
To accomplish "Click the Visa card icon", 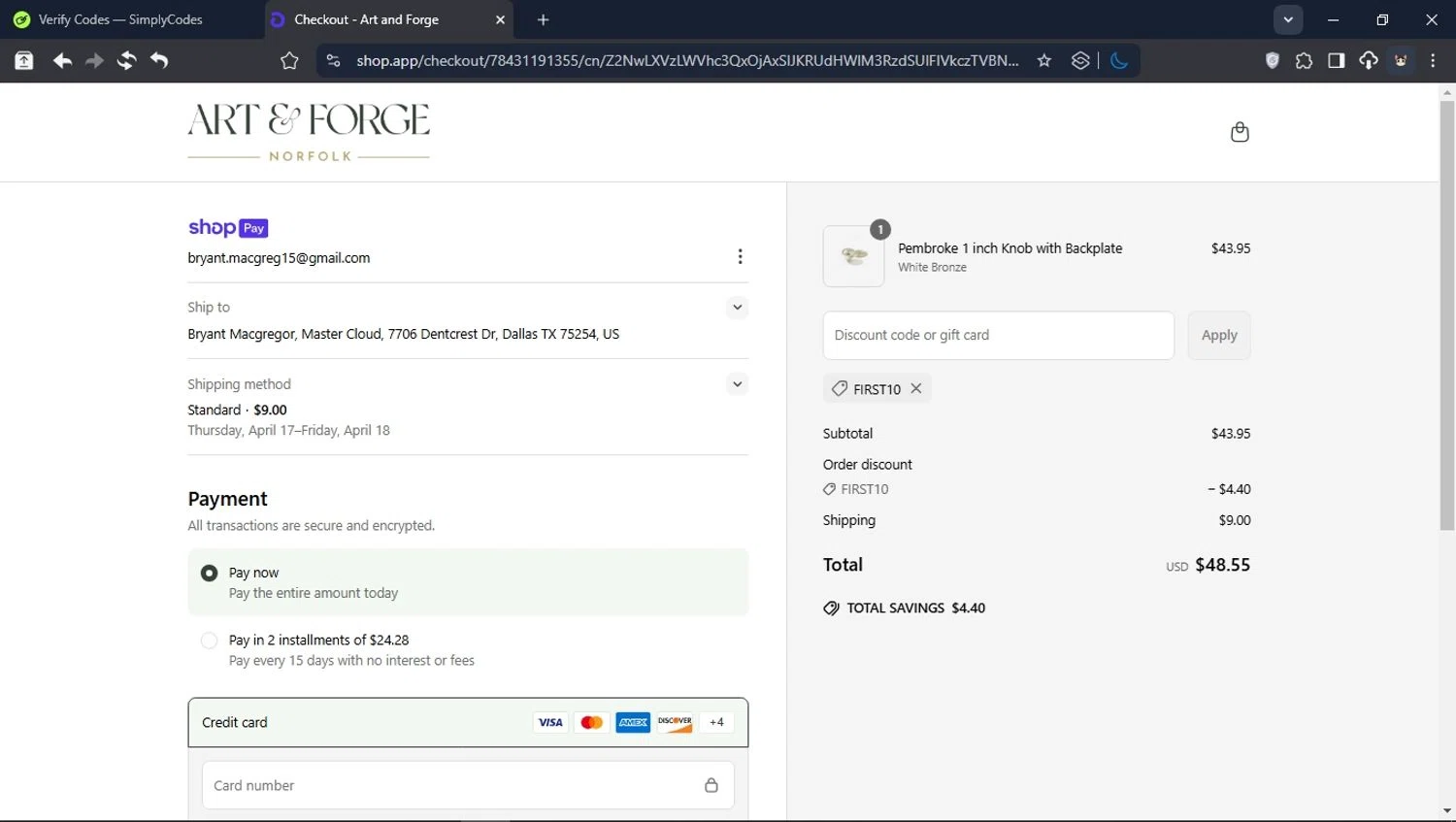I will (550, 722).
